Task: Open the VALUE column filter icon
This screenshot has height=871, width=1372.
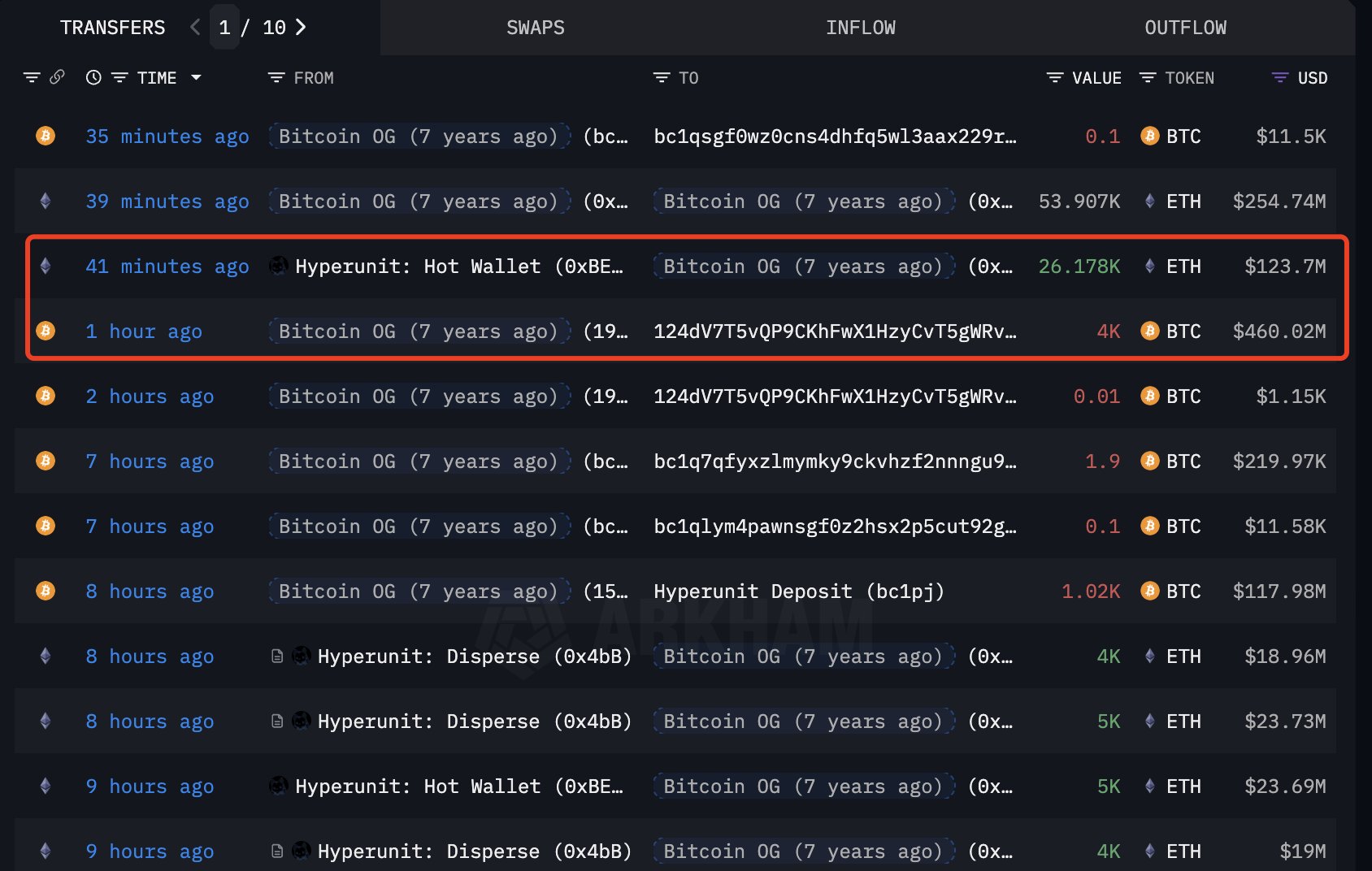Action: coord(1055,77)
